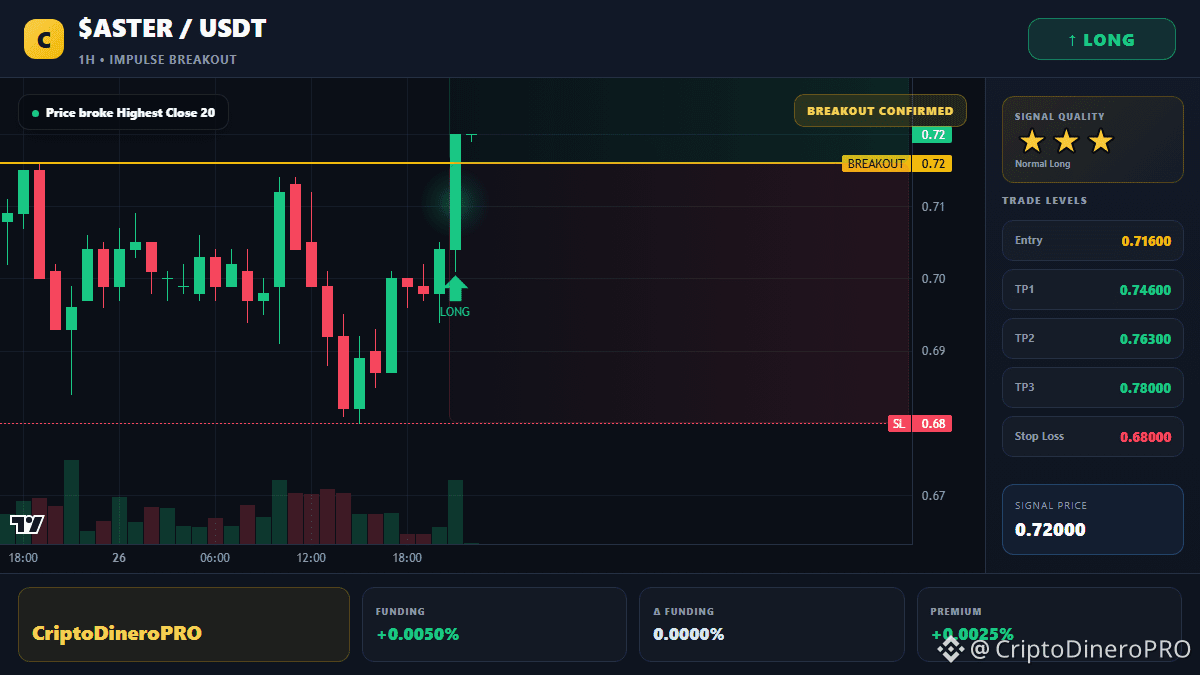
Task: Click the first signal quality star
Action: click(1032, 141)
